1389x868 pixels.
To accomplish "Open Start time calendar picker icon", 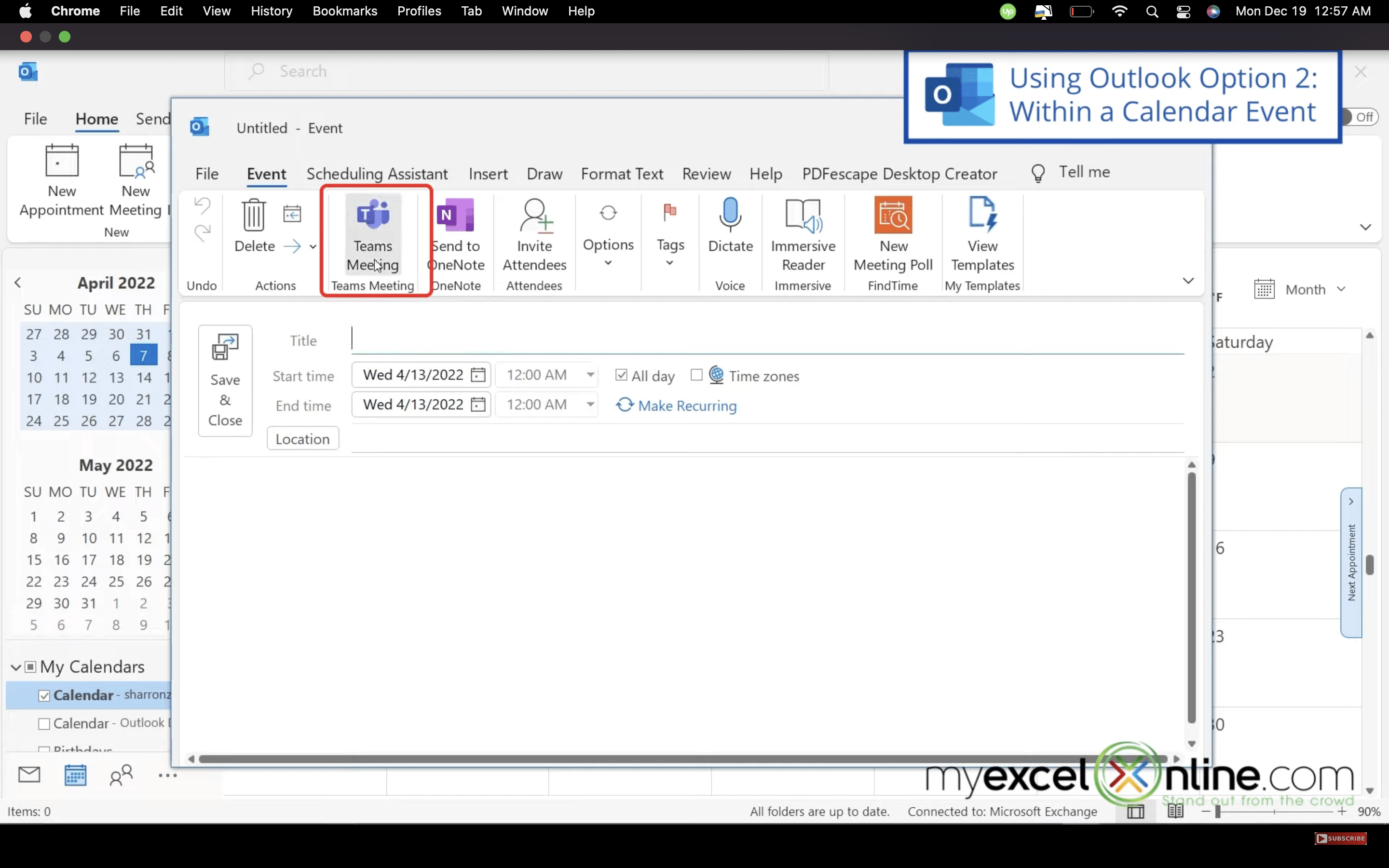I will coord(478,375).
